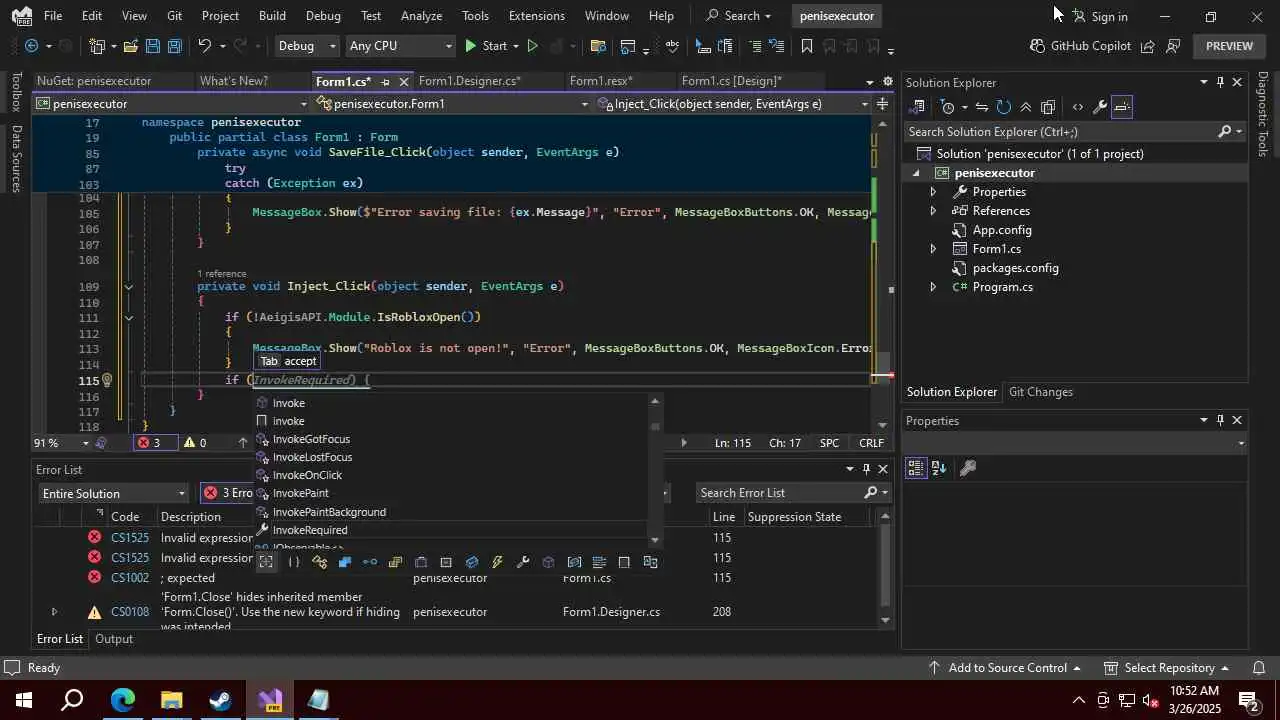The height and width of the screenshot is (720, 1280).
Task: Open the Entire Solution scope dropdown
Action: point(113,493)
